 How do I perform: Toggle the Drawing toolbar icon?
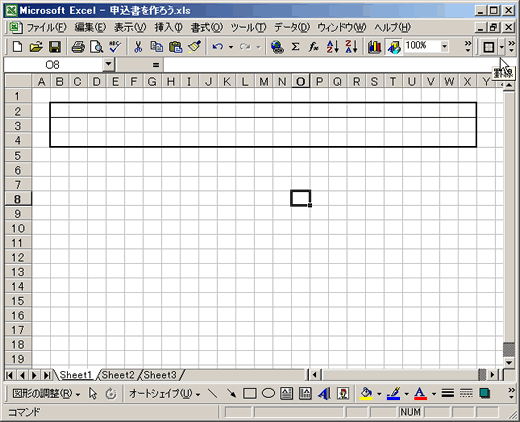click(x=394, y=47)
